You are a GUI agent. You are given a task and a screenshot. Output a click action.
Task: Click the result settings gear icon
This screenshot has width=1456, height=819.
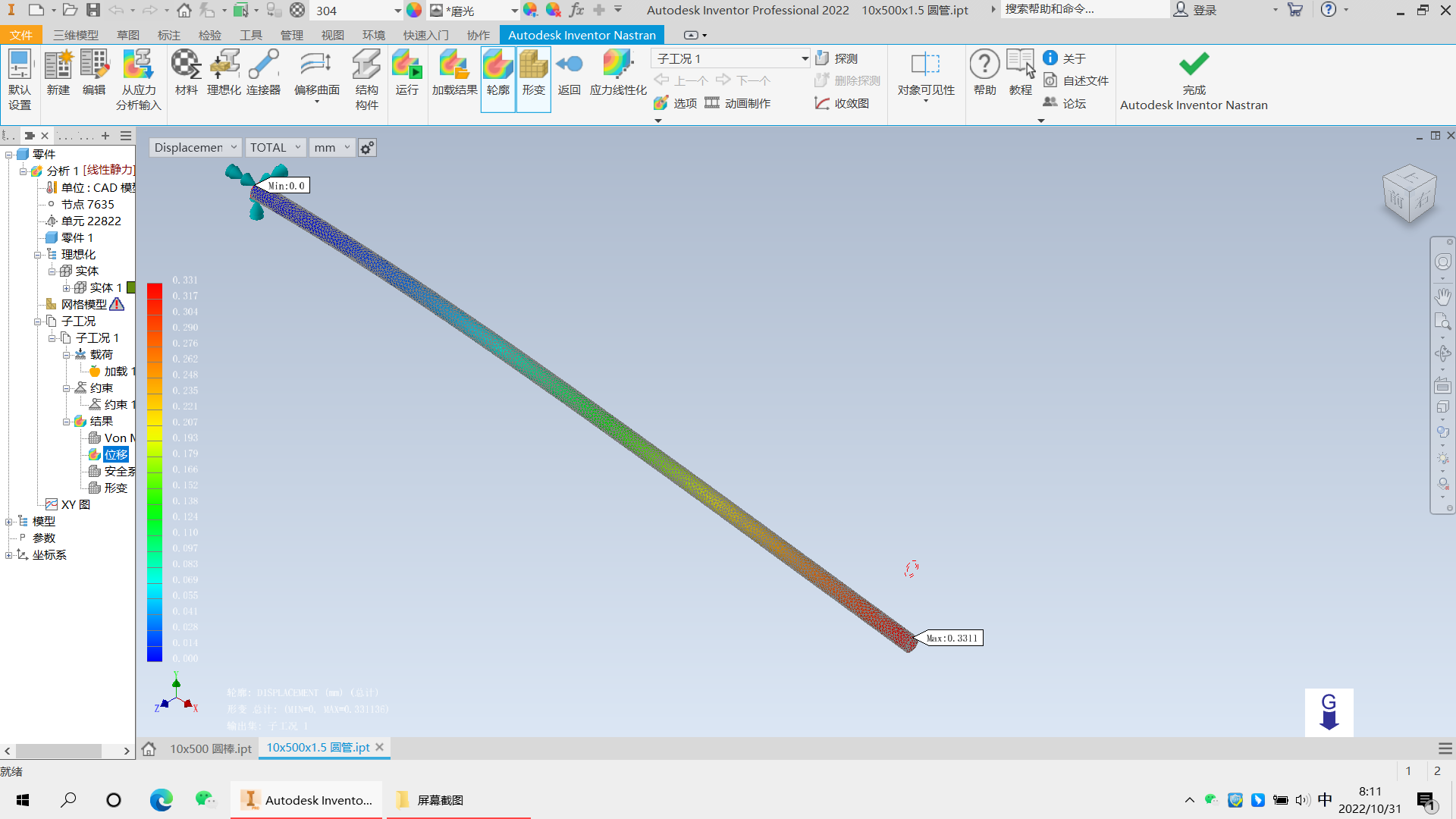coord(367,148)
